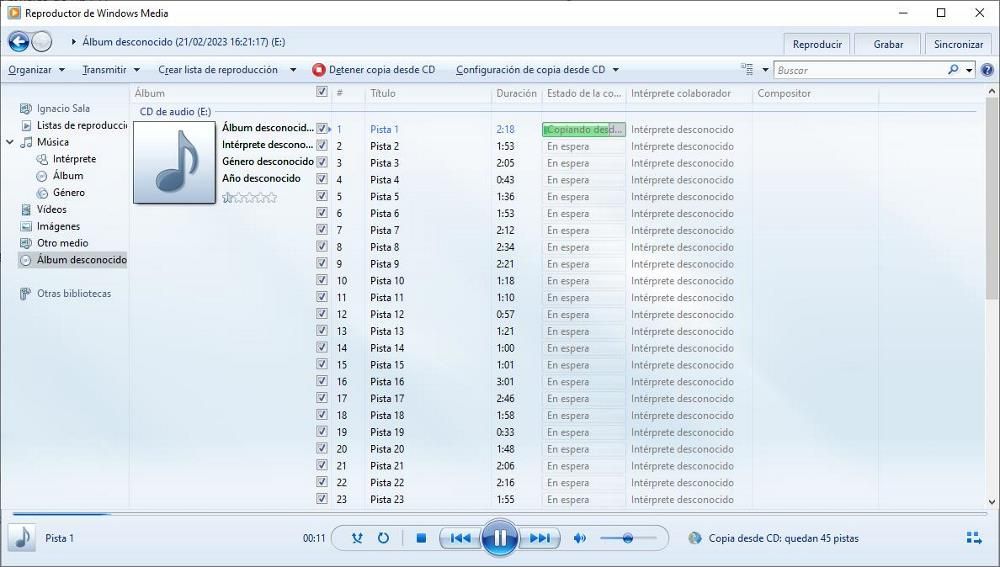Toggle repeat playback

[x=383, y=538]
